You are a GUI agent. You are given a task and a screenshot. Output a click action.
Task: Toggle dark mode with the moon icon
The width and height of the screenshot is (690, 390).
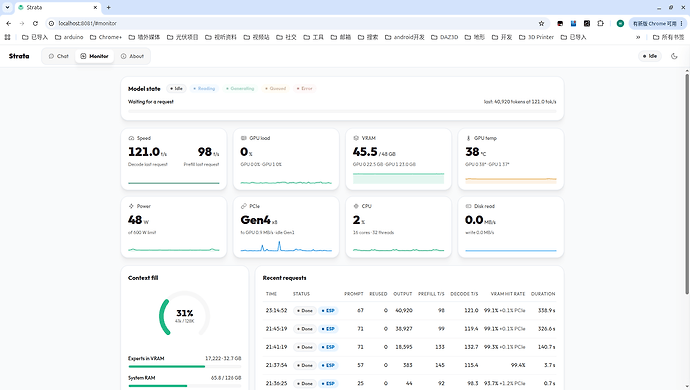pos(674,56)
